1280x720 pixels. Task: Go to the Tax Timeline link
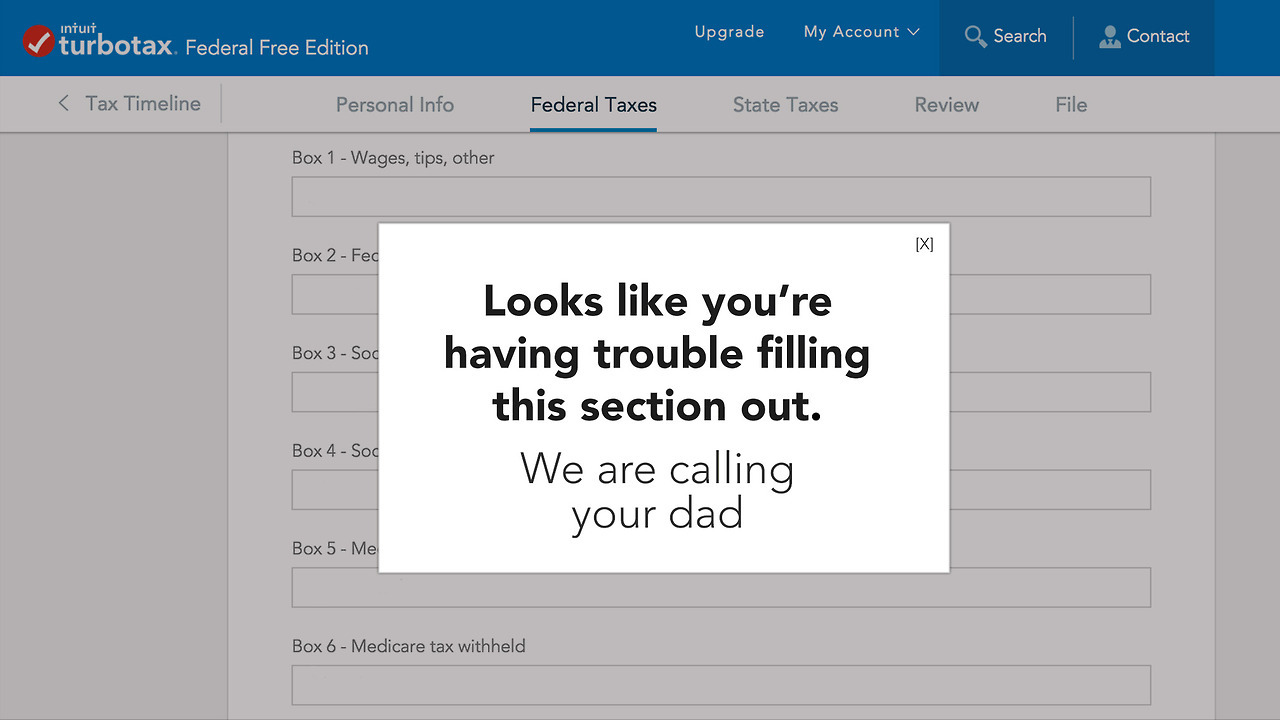[x=143, y=103]
